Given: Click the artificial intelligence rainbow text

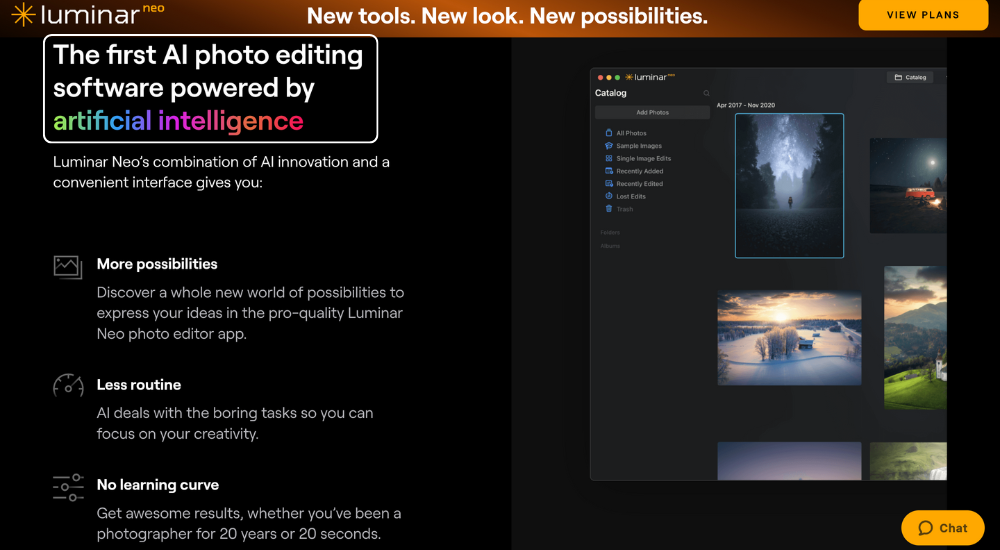Looking at the screenshot, I should [178, 121].
